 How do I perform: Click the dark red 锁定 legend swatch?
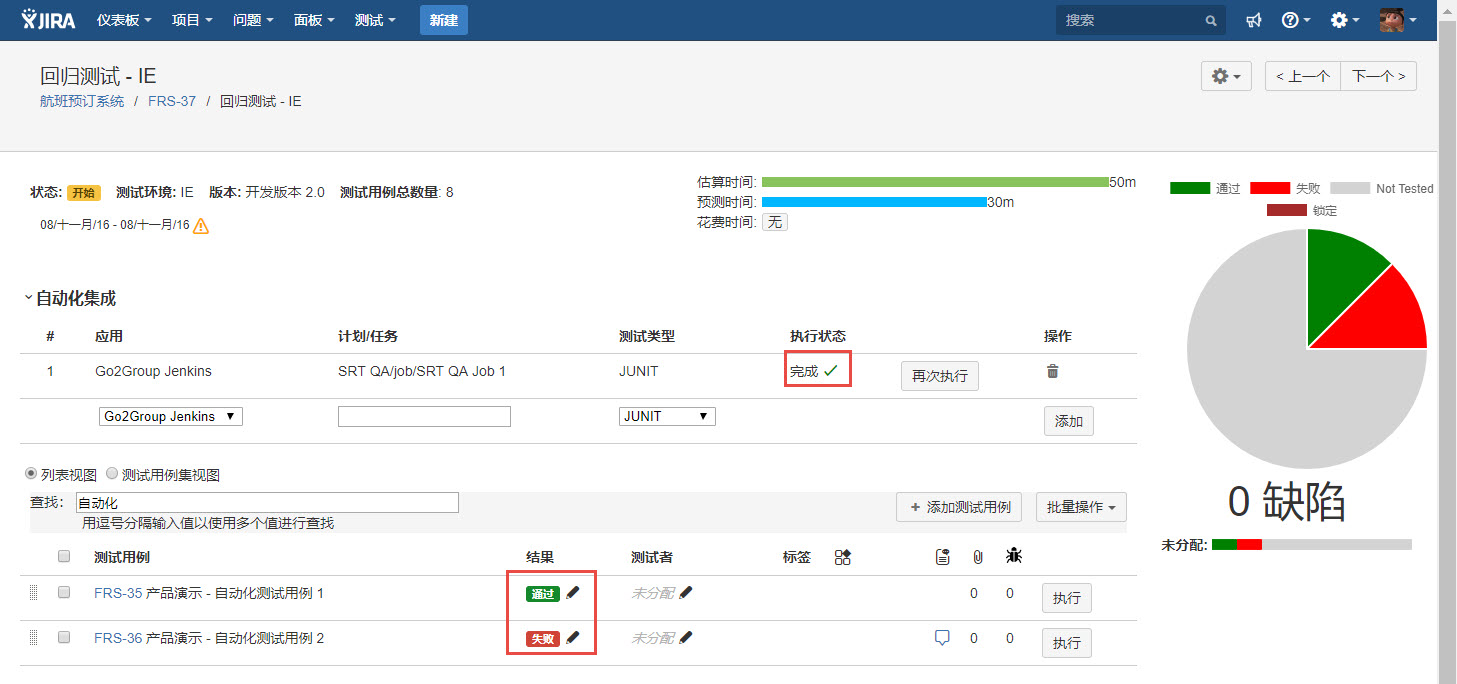point(1286,210)
